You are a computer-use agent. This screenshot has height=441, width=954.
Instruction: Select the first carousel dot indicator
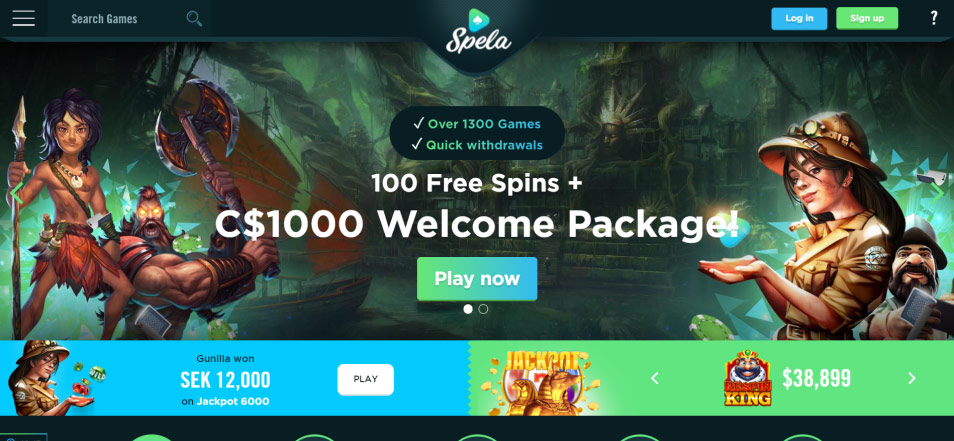pyautogui.click(x=468, y=309)
